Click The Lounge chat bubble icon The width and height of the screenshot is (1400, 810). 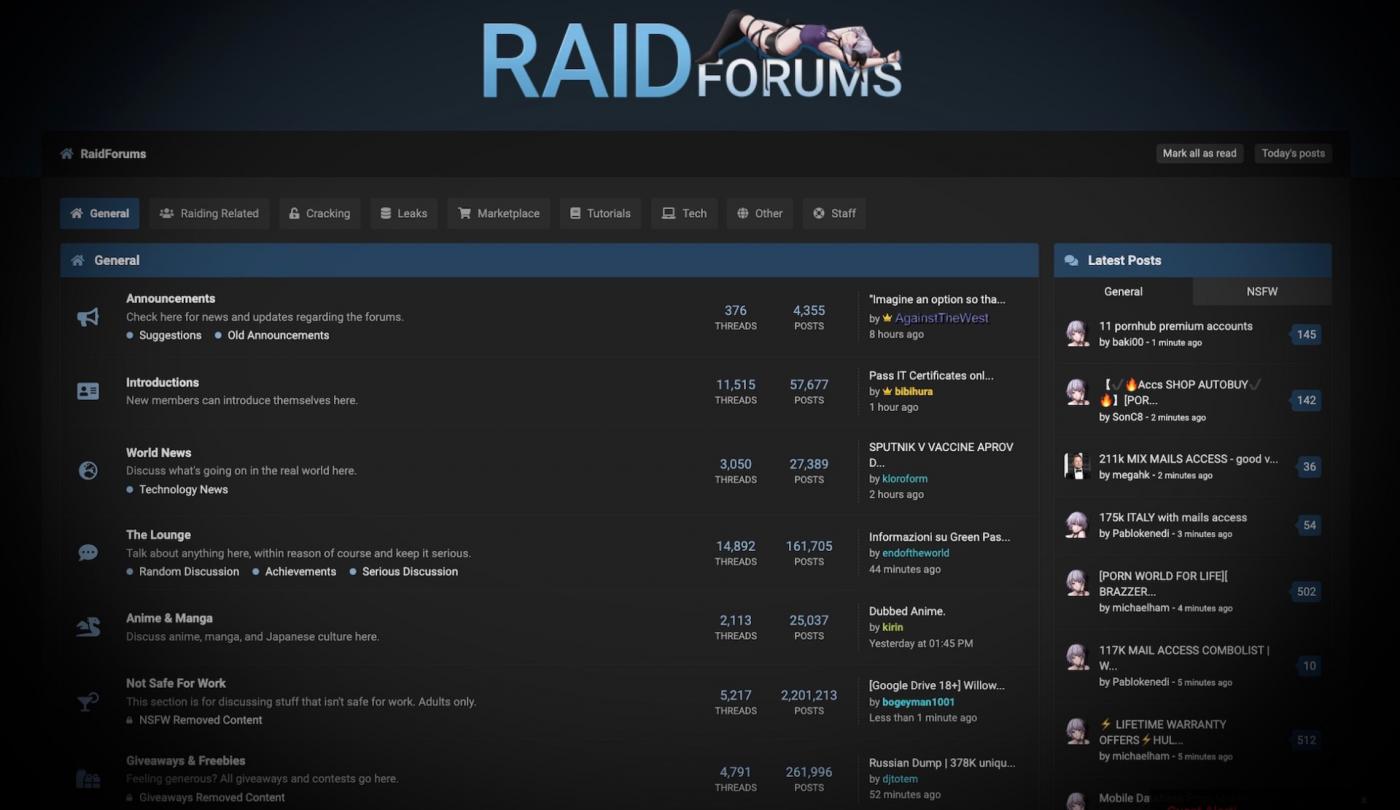tap(88, 552)
